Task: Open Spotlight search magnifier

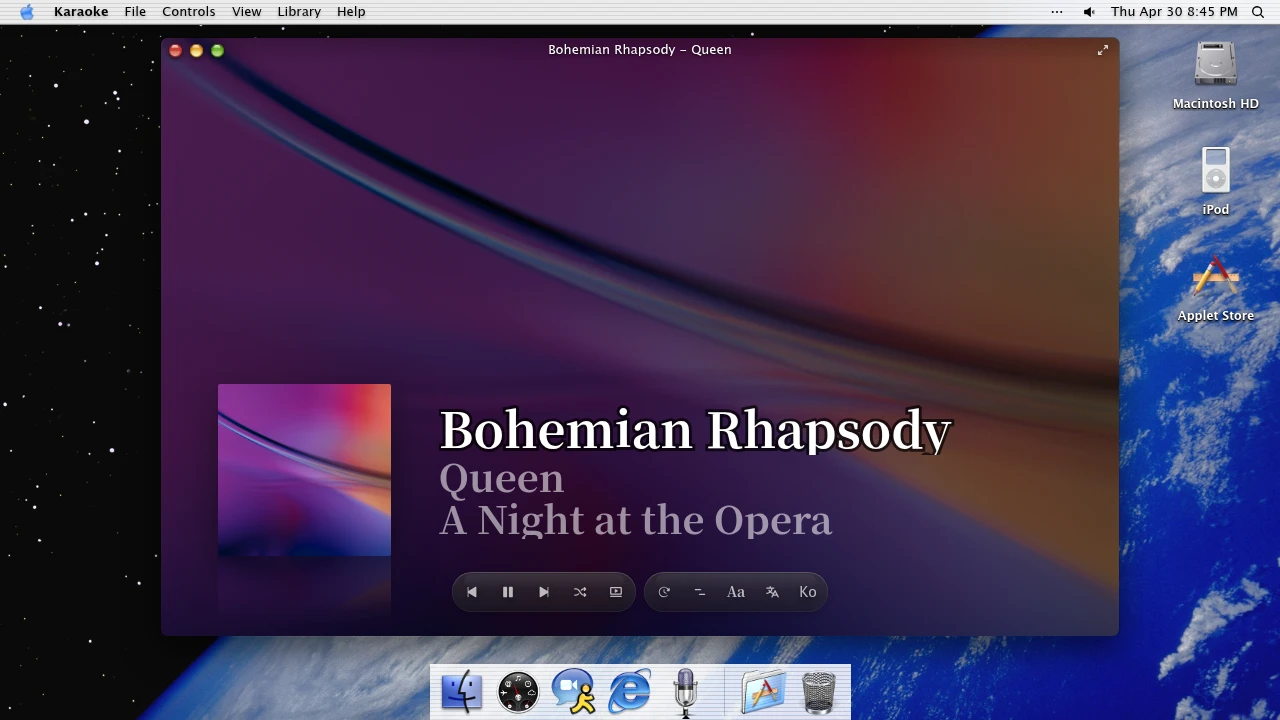Action: (1258, 11)
